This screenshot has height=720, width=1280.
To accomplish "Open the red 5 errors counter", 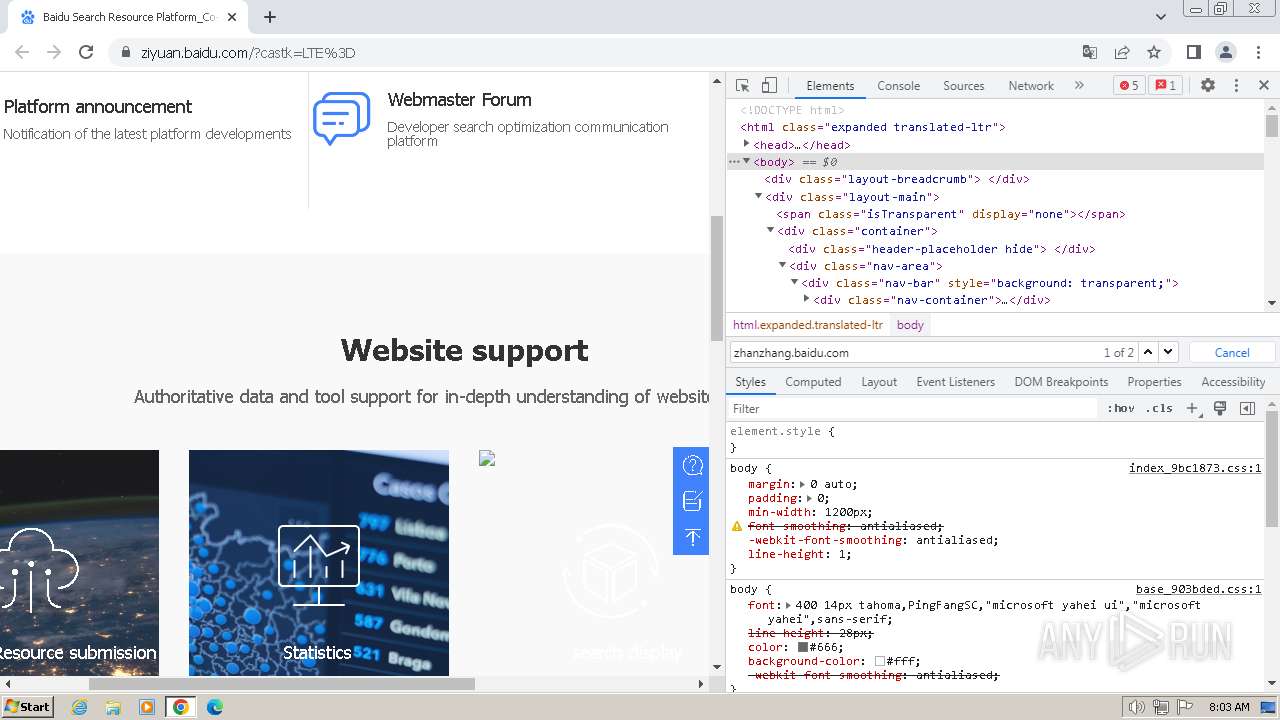I will [1129, 86].
